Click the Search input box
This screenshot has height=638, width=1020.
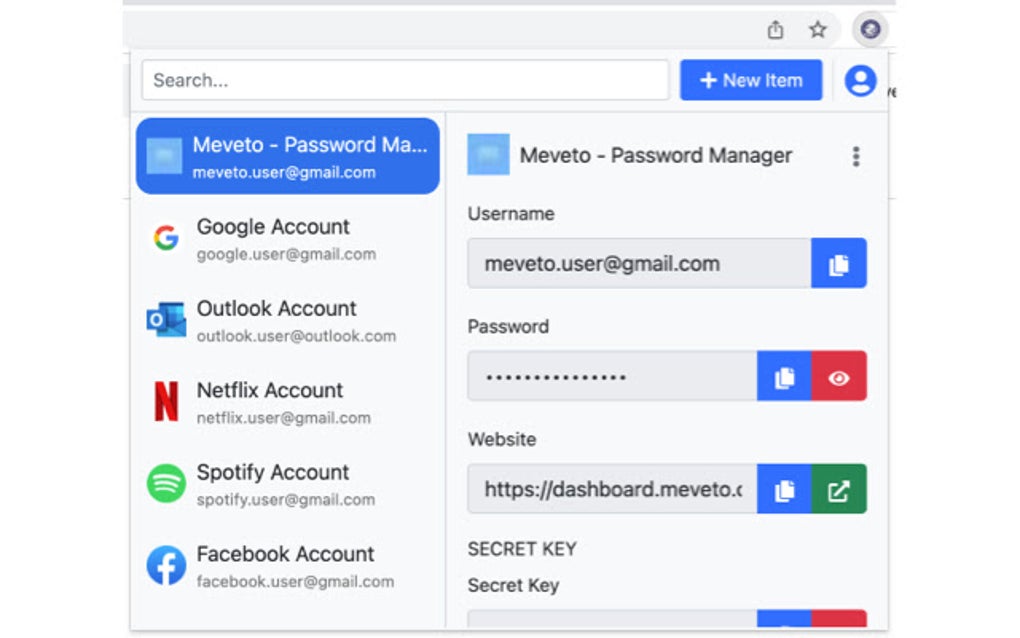point(404,80)
